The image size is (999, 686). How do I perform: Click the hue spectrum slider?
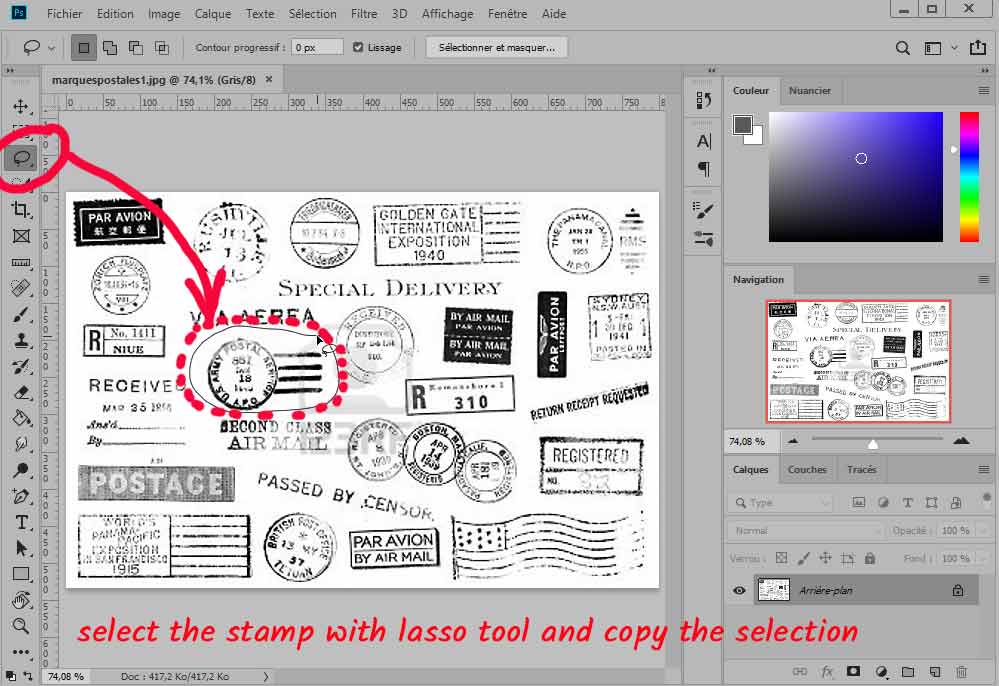coord(969,177)
